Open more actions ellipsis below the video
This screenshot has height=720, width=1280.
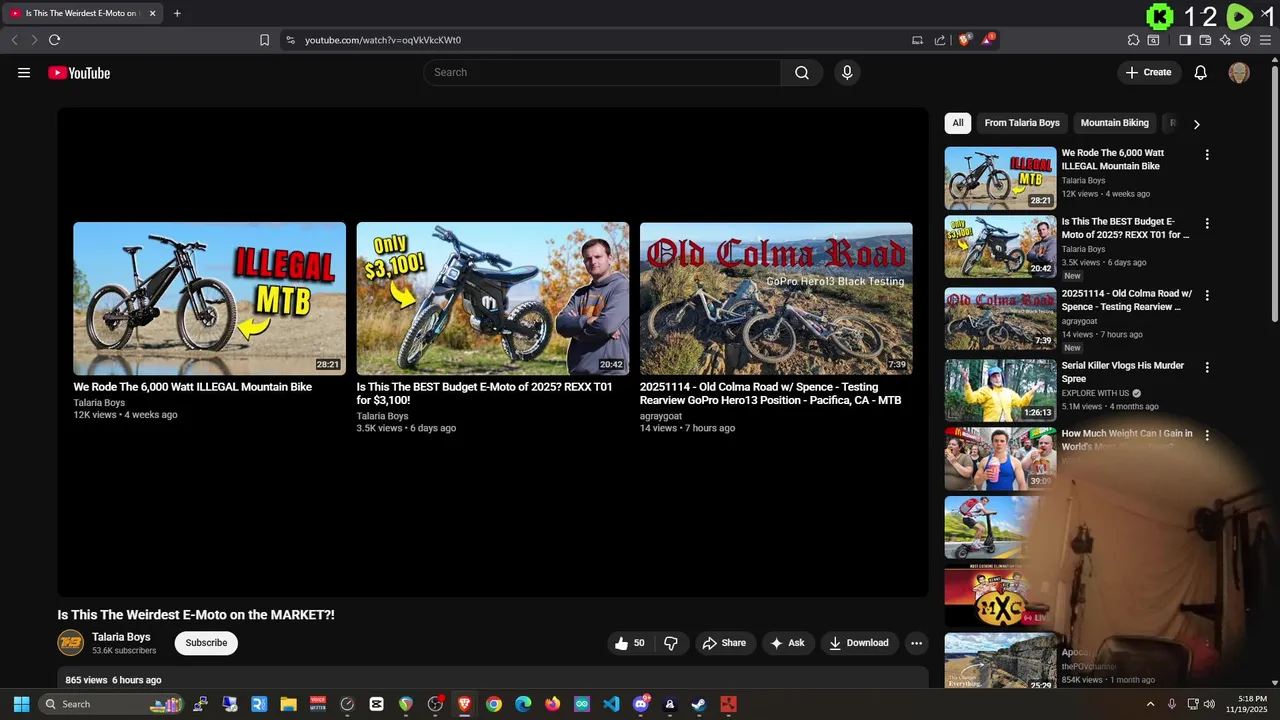pos(916,643)
